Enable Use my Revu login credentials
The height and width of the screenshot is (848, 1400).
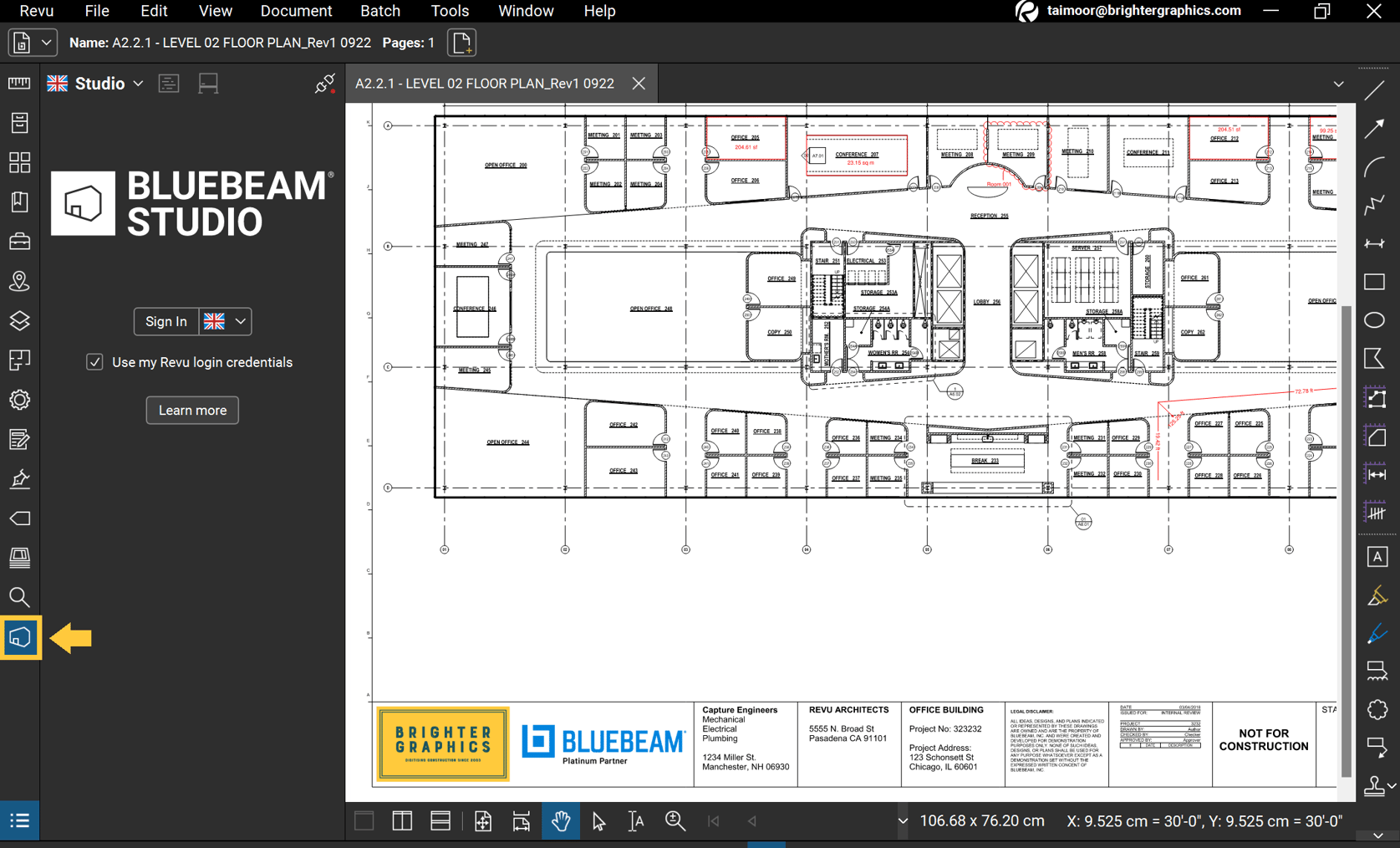(x=96, y=362)
